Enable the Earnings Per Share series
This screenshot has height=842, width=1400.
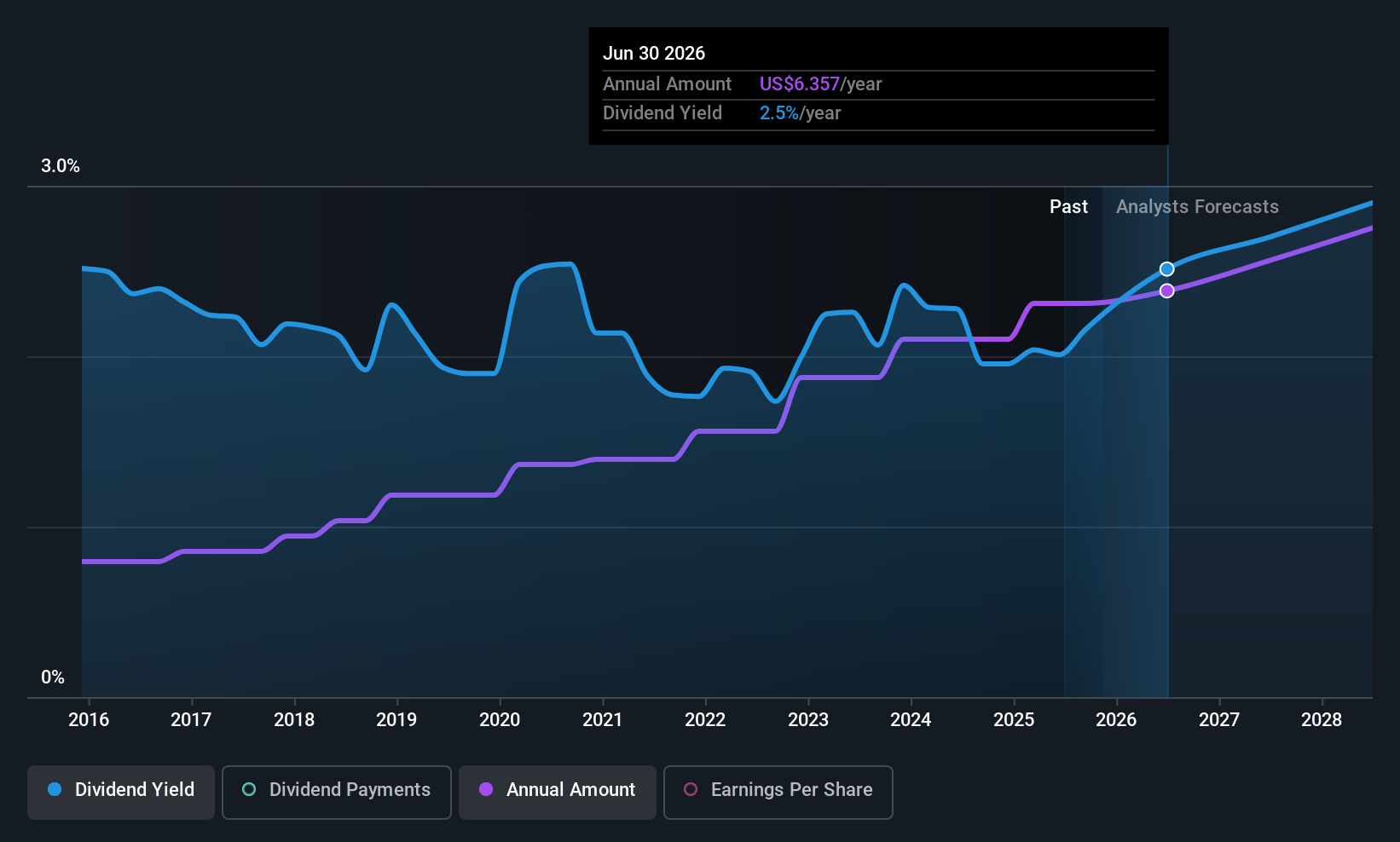(778, 793)
